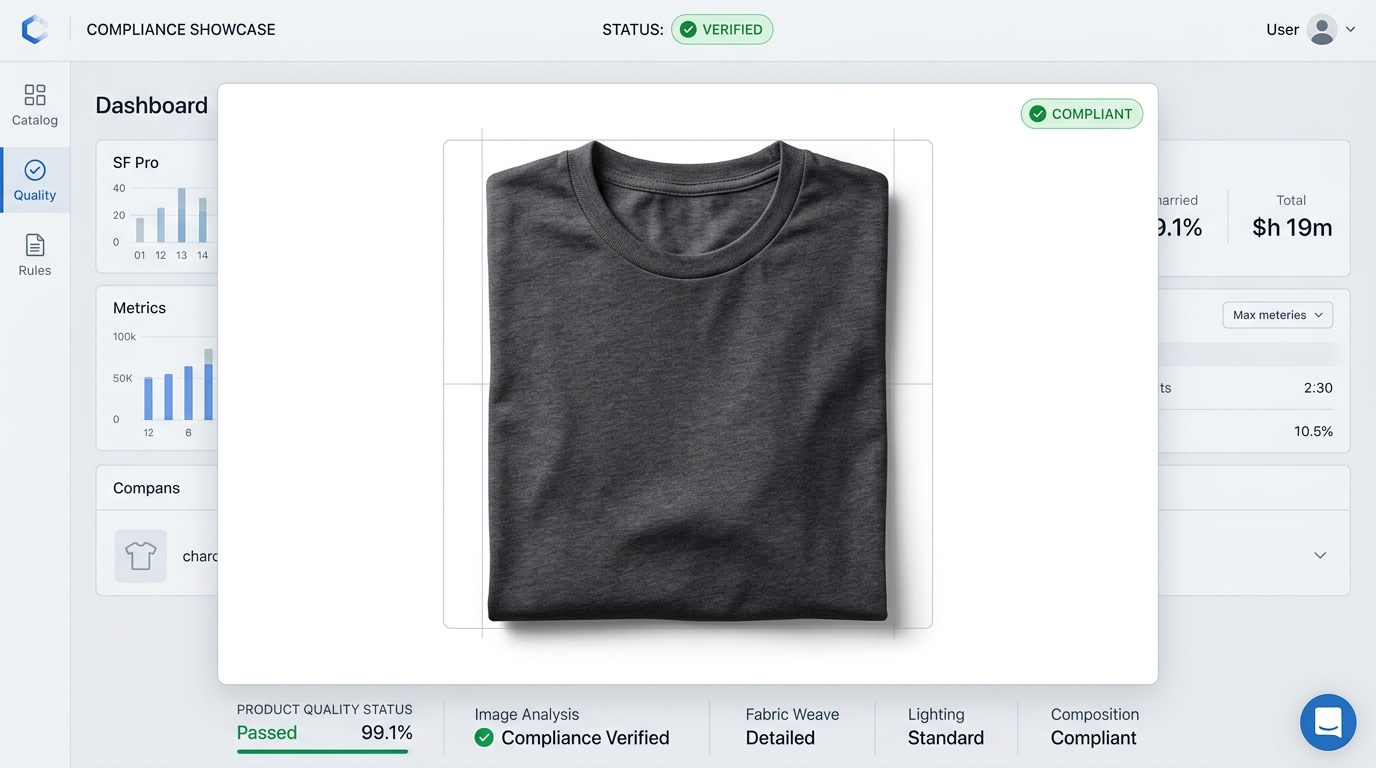Expand the Compans row chevron
Image resolution: width=1376 pixels, height=768 pixels.
pyautogui.click(x=1320, y=555)
